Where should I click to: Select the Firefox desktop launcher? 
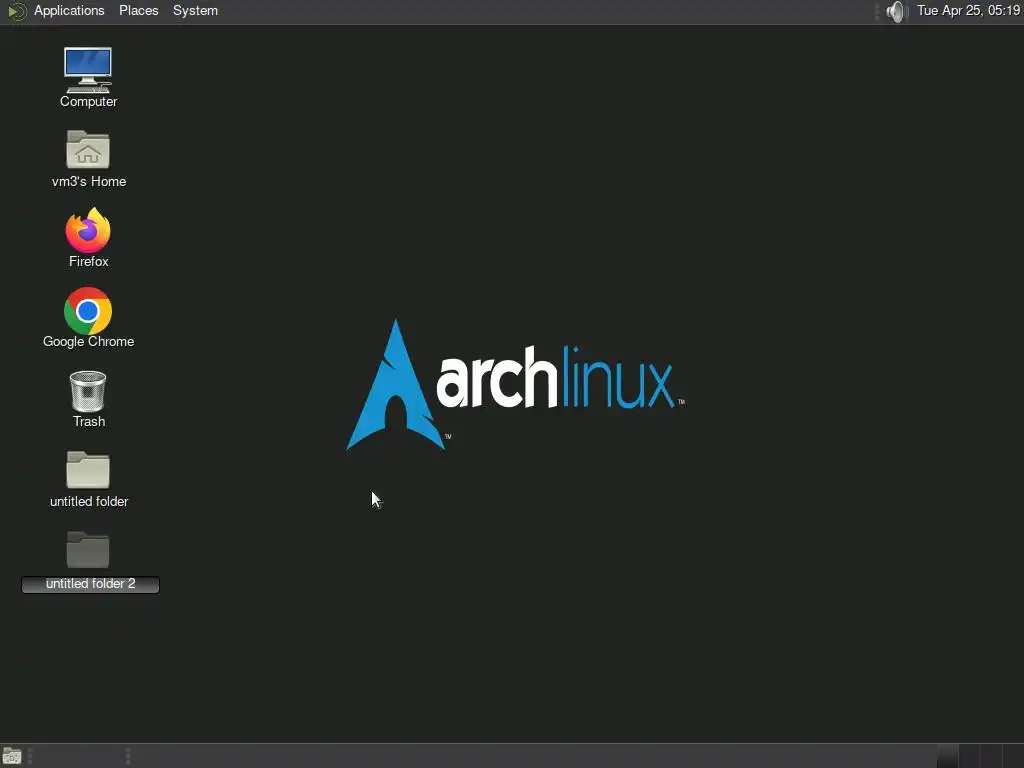(88, 238)
